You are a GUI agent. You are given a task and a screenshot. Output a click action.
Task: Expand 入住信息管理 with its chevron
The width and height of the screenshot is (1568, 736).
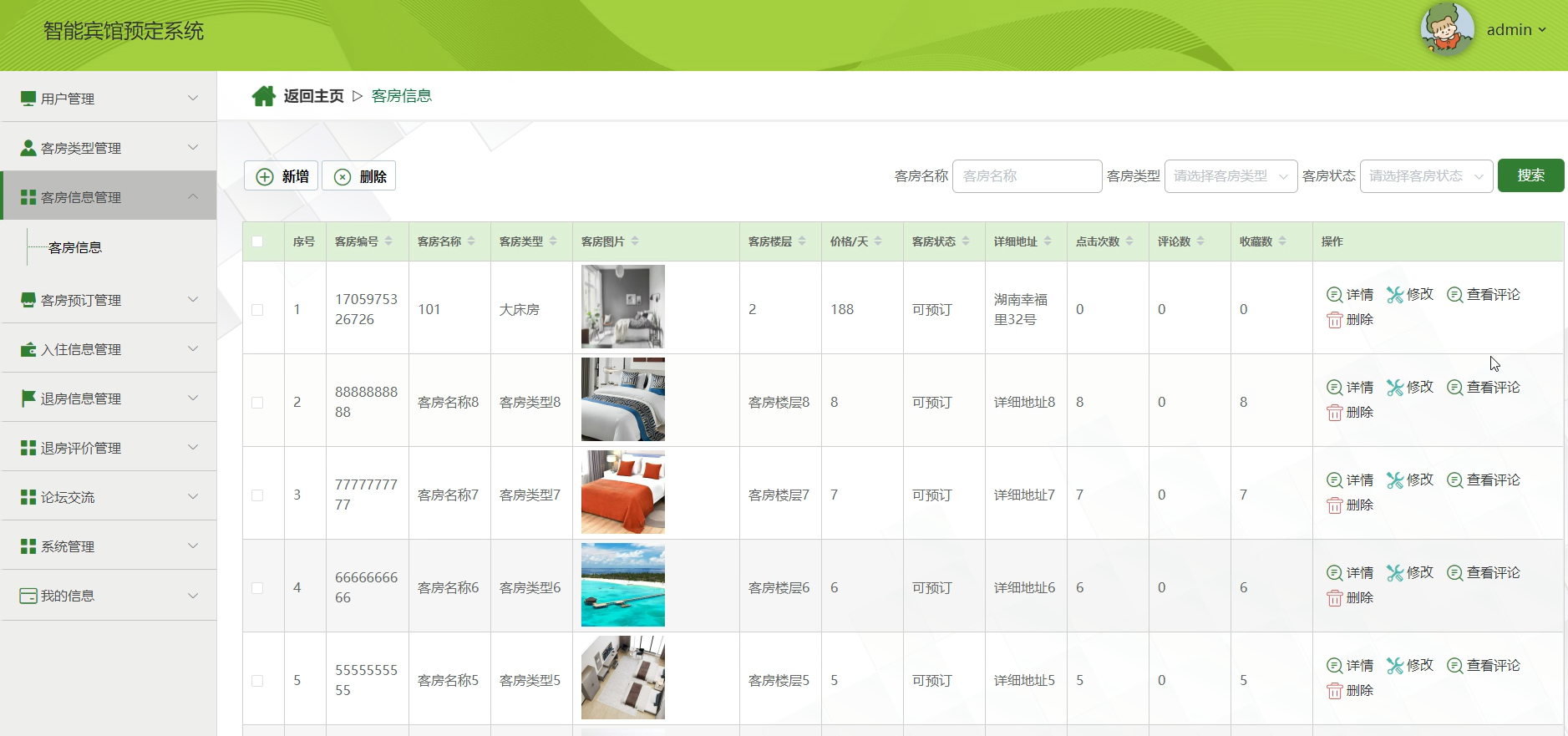click(x=193, y=348)
